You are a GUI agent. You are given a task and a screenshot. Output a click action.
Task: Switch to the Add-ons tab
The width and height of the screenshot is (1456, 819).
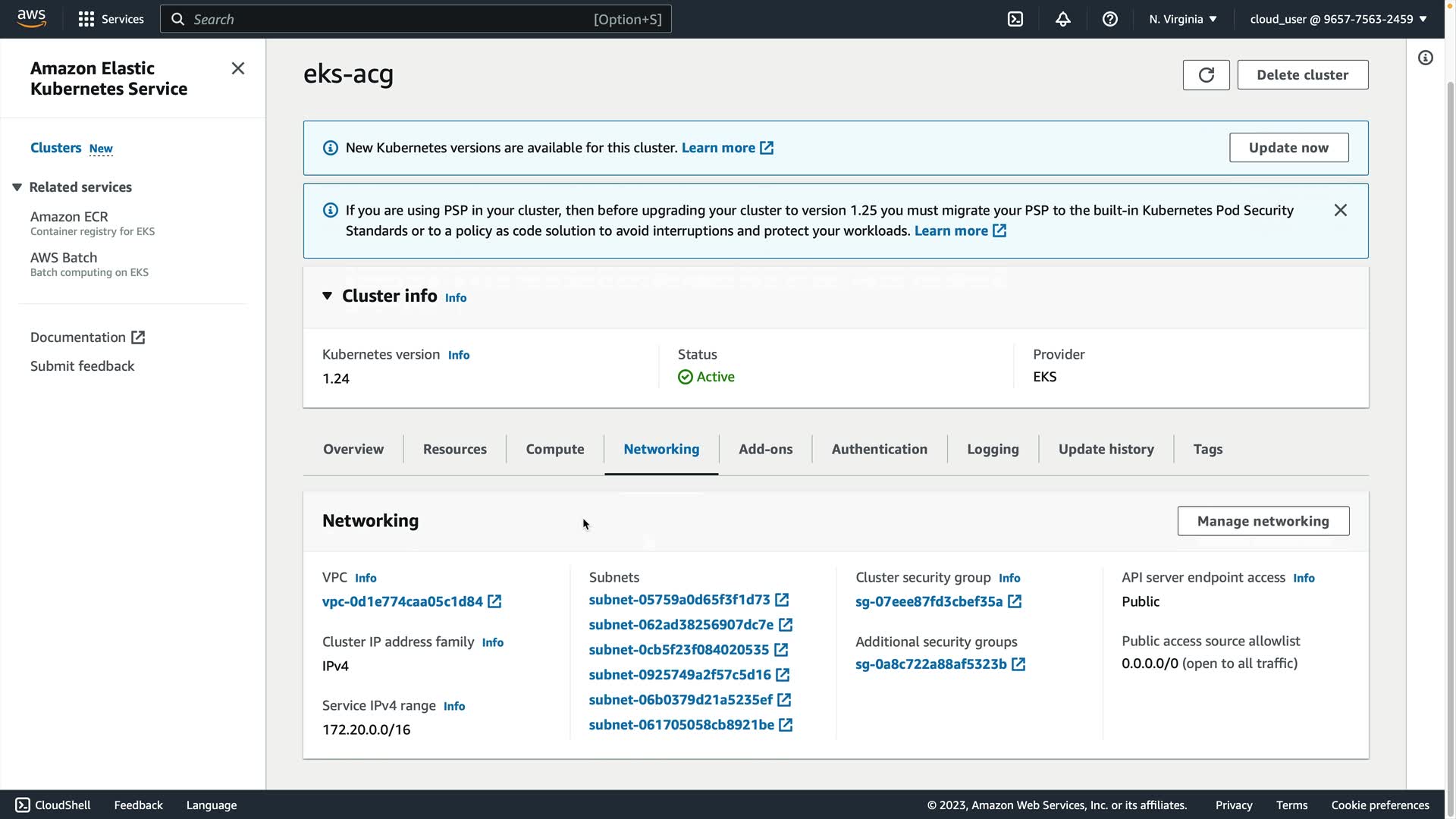pos(765,449)
